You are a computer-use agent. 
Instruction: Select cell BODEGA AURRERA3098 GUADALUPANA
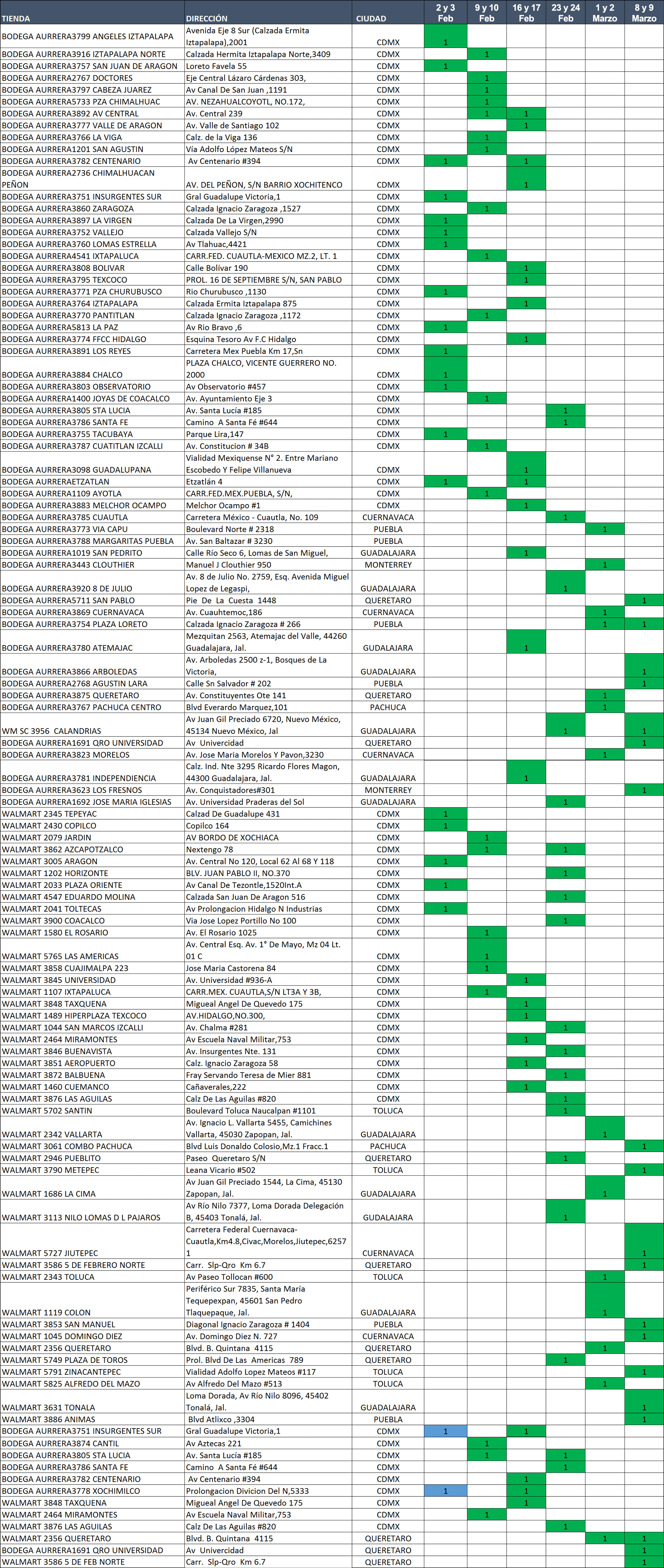click(92, 464)
